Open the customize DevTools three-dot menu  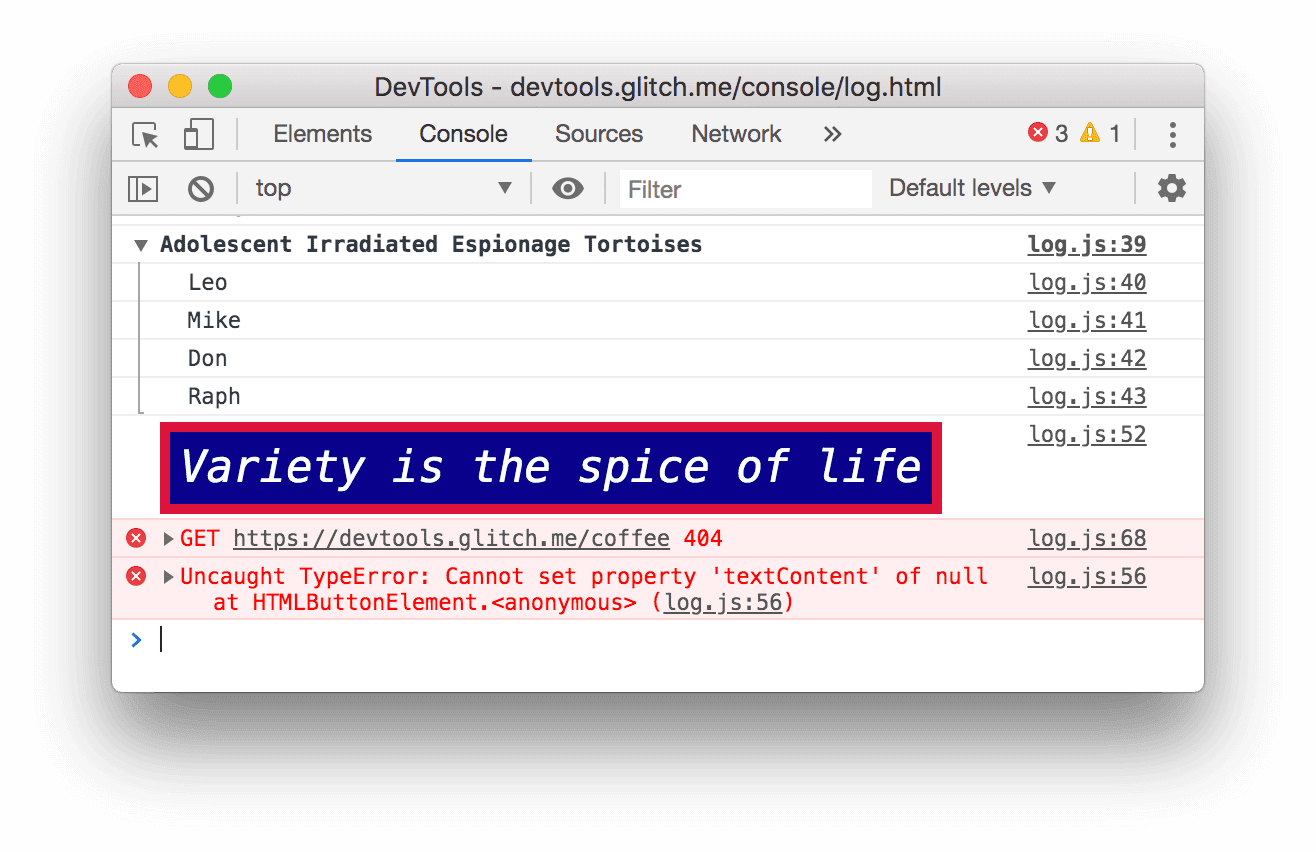[x=1172, y=134]
